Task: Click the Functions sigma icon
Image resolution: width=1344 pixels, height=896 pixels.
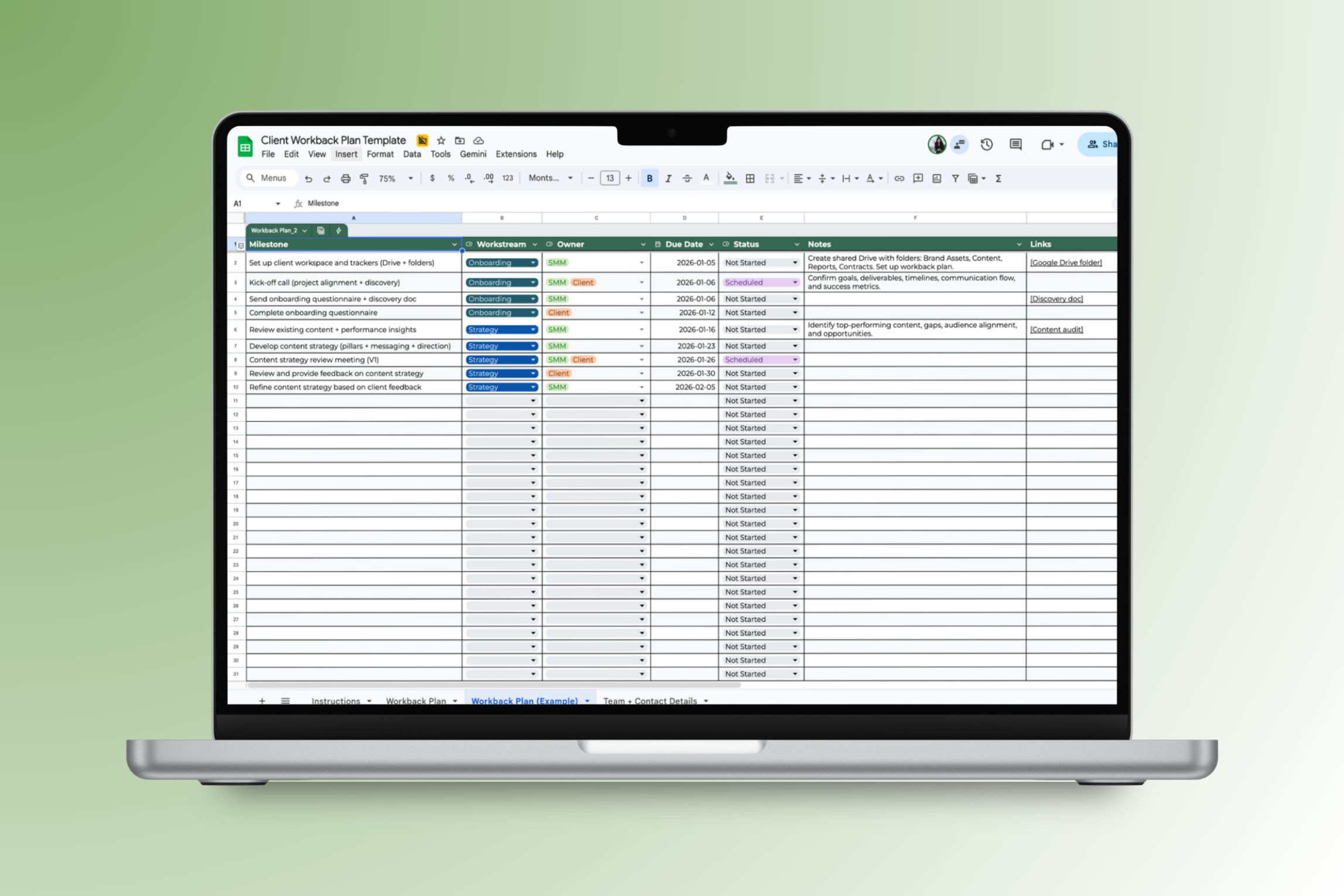Action: coord(998,178)
